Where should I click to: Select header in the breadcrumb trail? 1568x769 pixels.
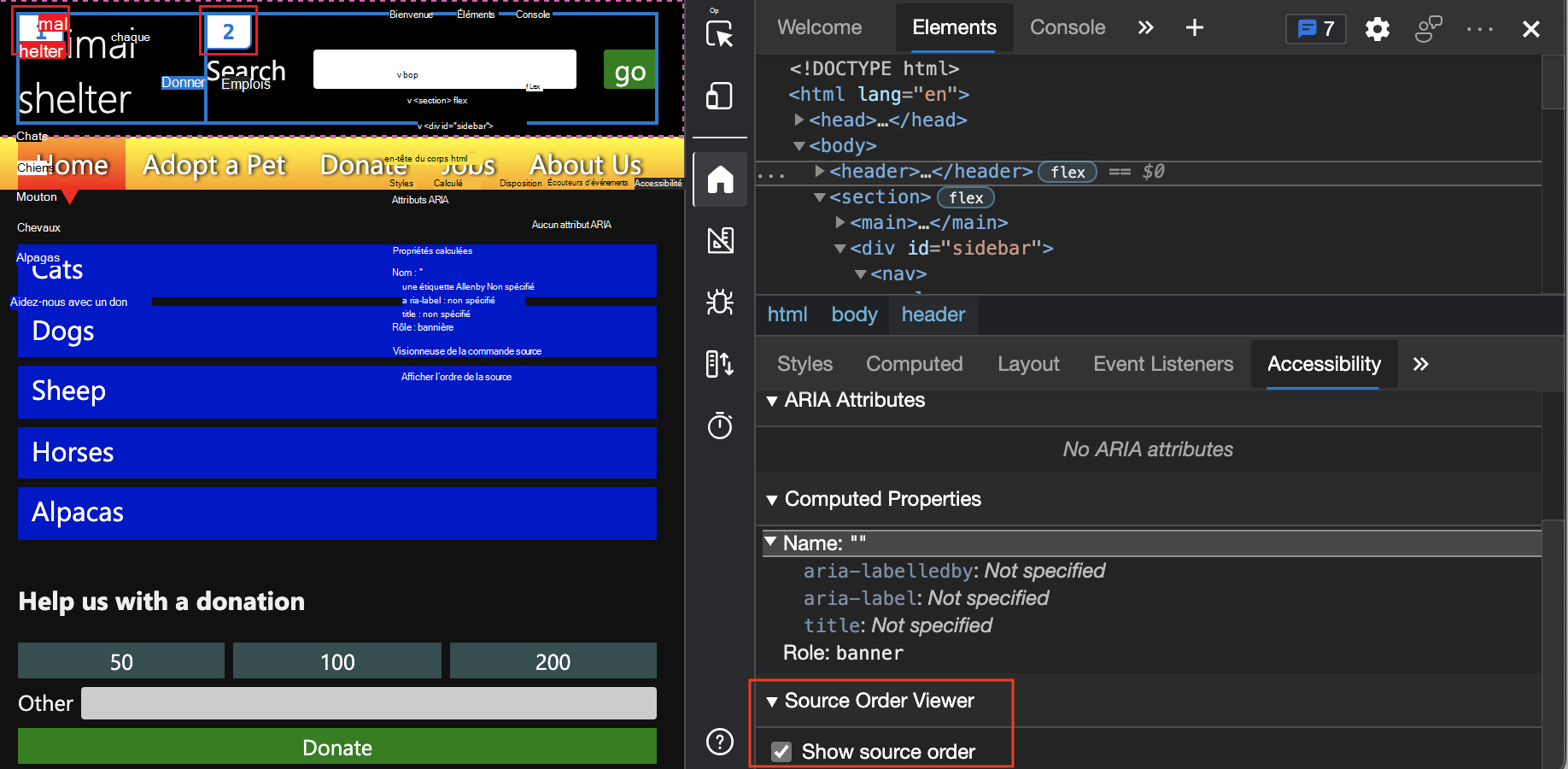(x=933, y=314)
